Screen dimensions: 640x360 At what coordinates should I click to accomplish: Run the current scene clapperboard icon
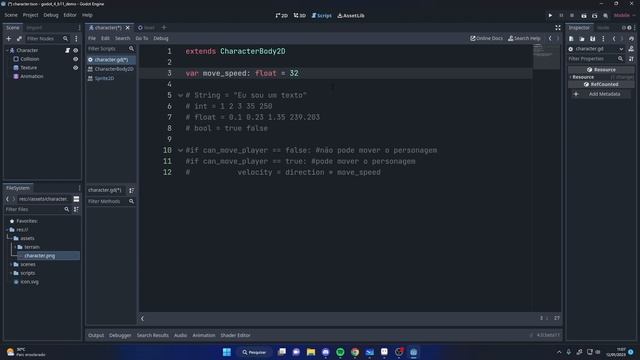click(584, 16)
